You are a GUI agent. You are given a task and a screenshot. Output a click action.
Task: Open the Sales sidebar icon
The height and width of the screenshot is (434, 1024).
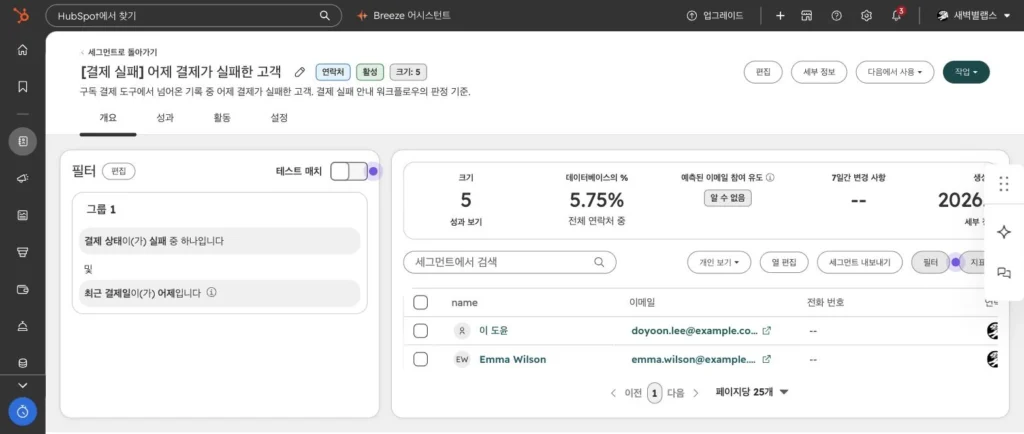[23, 253]
